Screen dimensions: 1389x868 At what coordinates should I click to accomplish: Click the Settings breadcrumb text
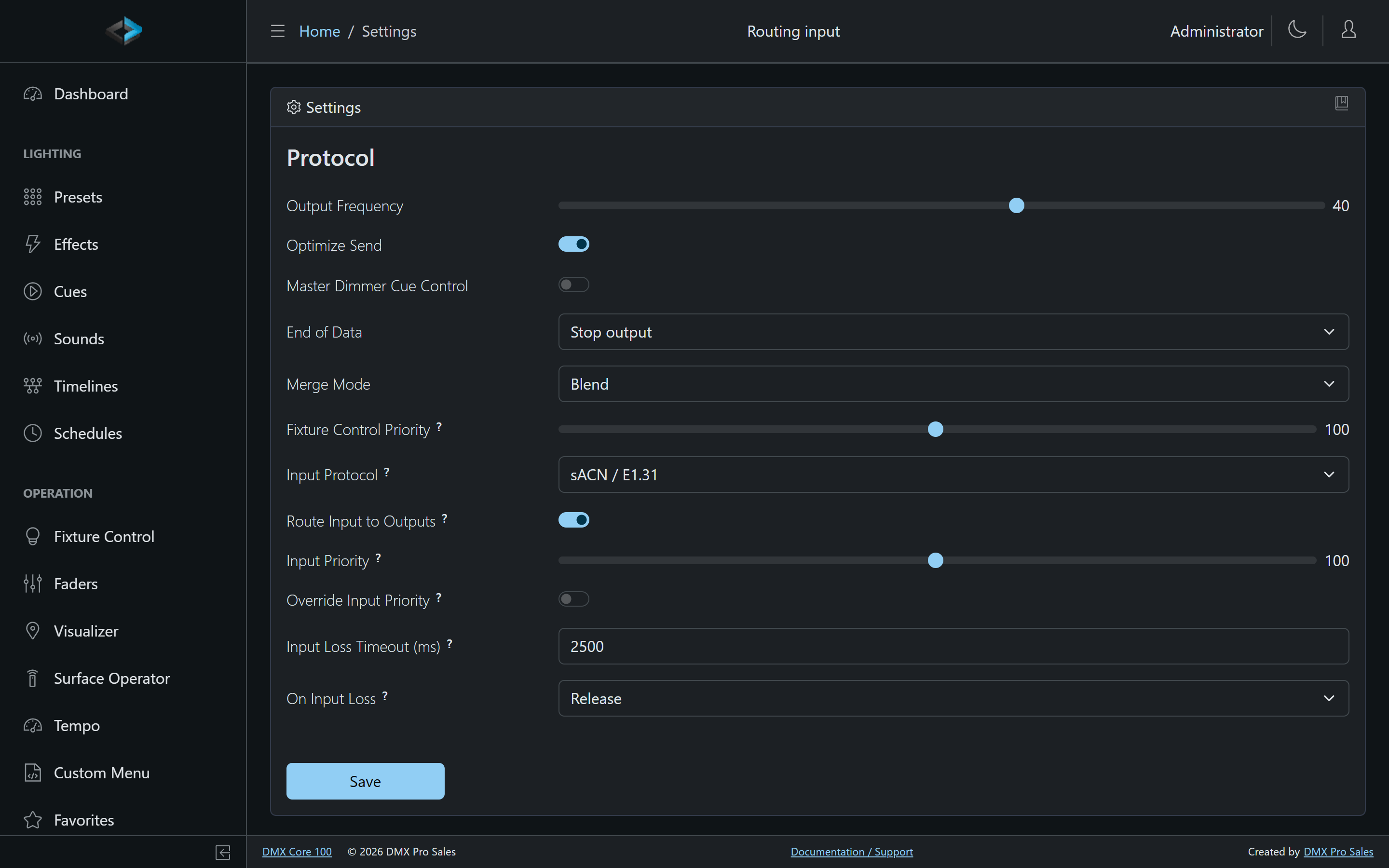pyautogui.click(x=389, y=31)
